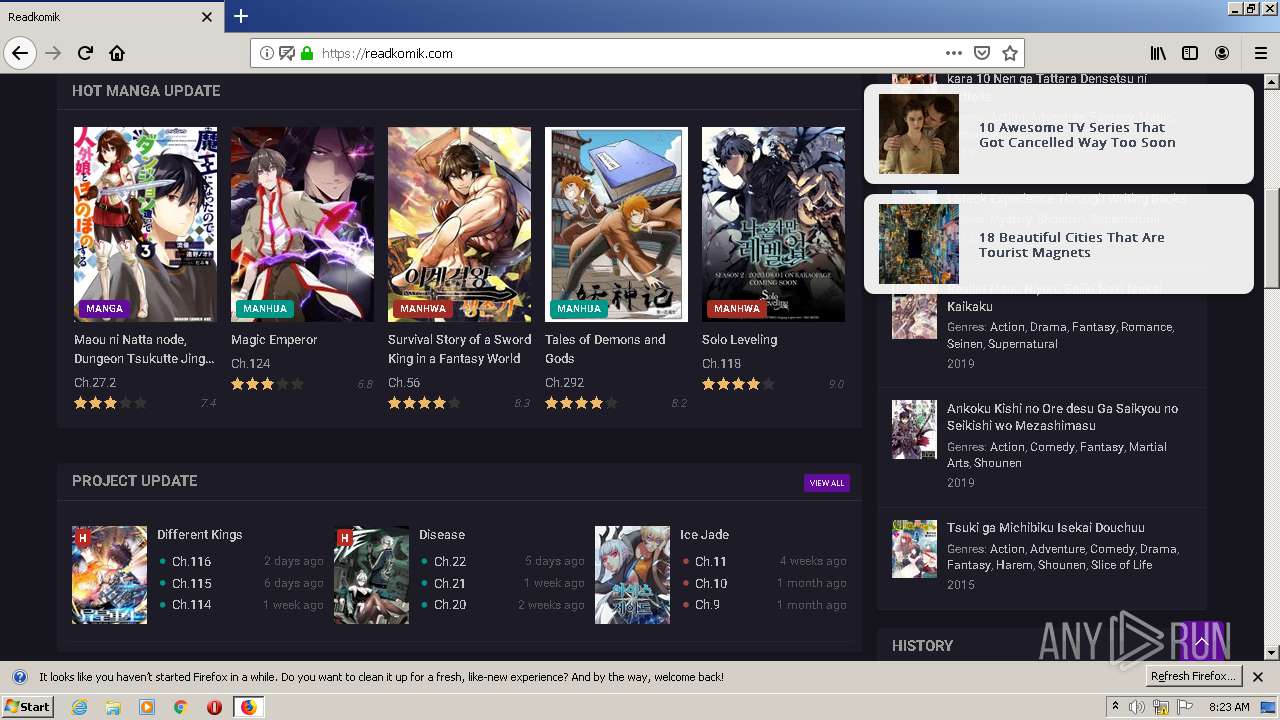Dismiss the Firefox refresh notification
Image resolution: width=1280 pixels, height=720 pixels.
(1258, 677)
